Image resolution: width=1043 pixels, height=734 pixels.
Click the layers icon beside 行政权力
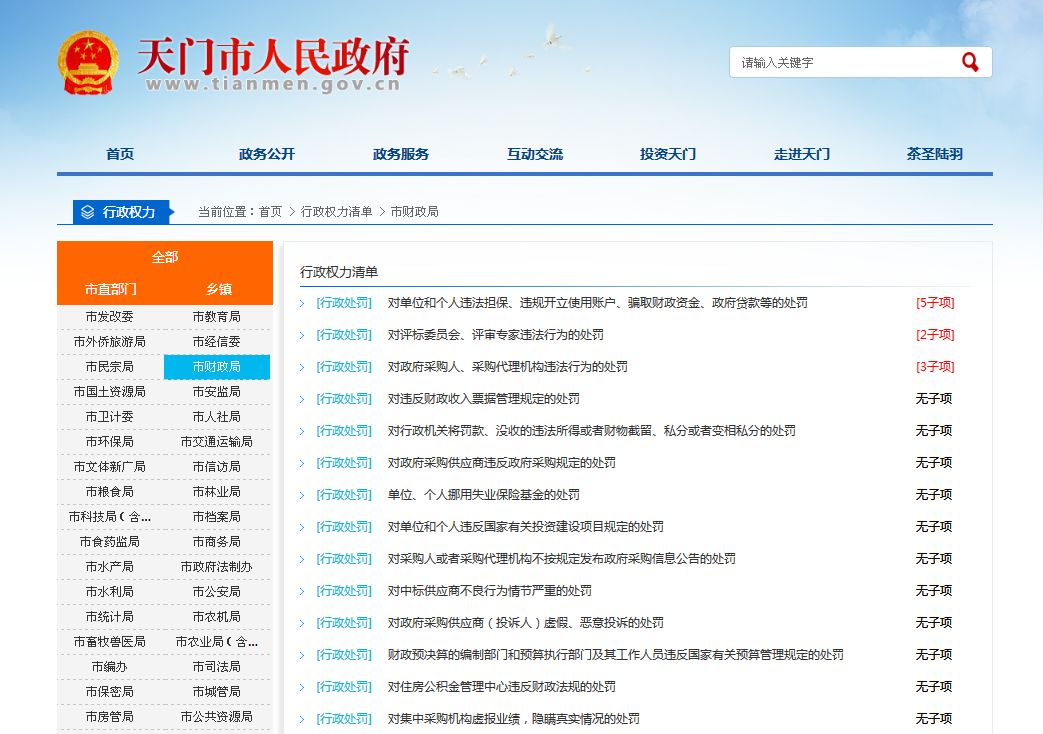(x=88, y=212)
